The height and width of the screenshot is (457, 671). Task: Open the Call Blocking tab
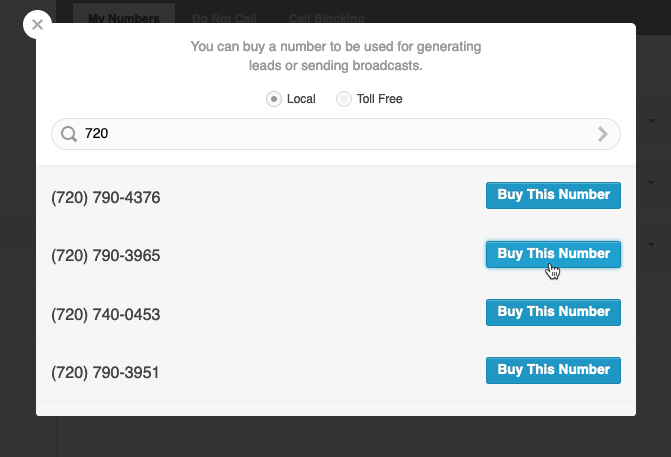pyautogui.click(x=326, y=18)
